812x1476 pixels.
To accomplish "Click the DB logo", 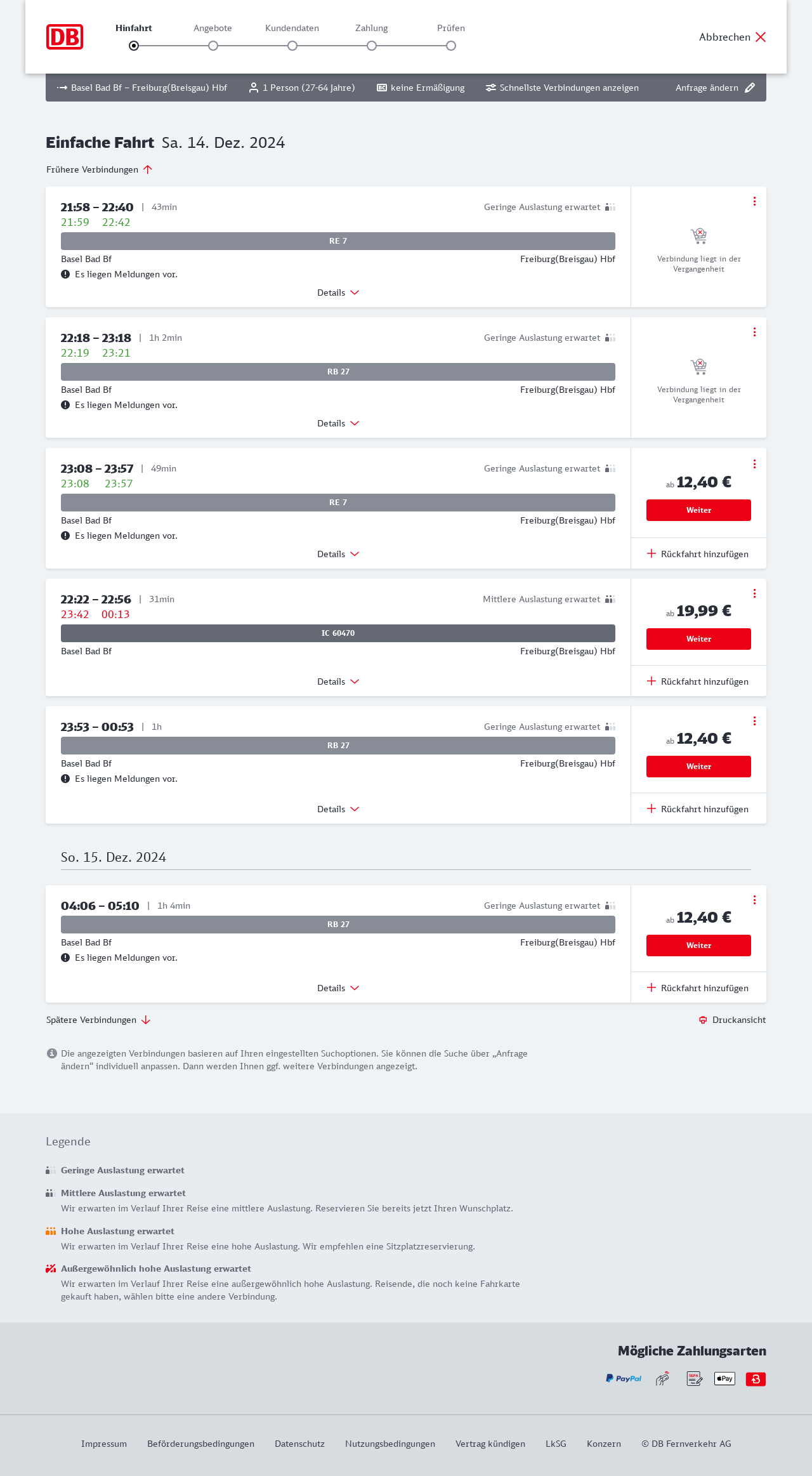I will (x=65, y=37).
